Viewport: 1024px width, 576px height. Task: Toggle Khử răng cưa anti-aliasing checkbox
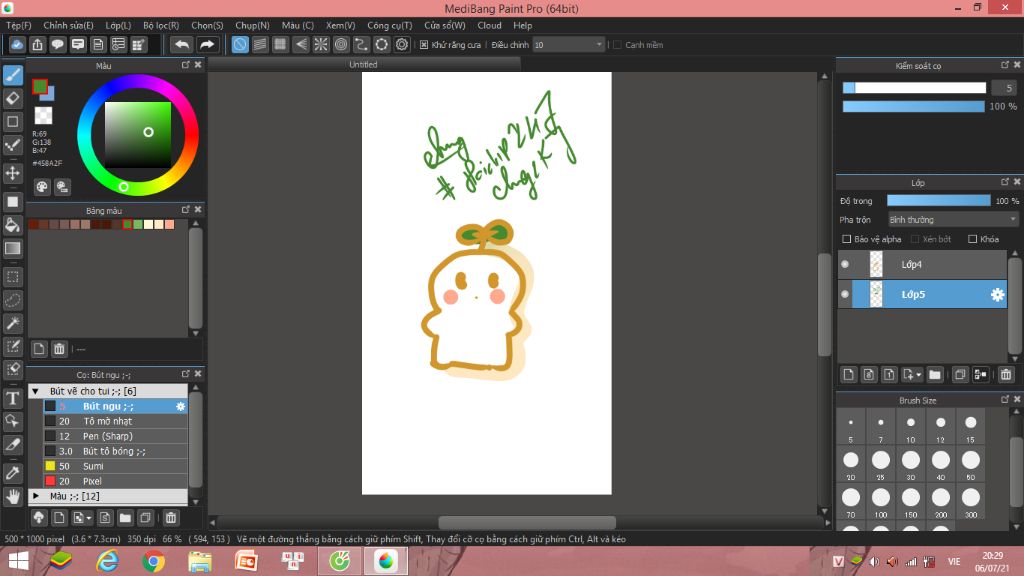tap(424, 44)
